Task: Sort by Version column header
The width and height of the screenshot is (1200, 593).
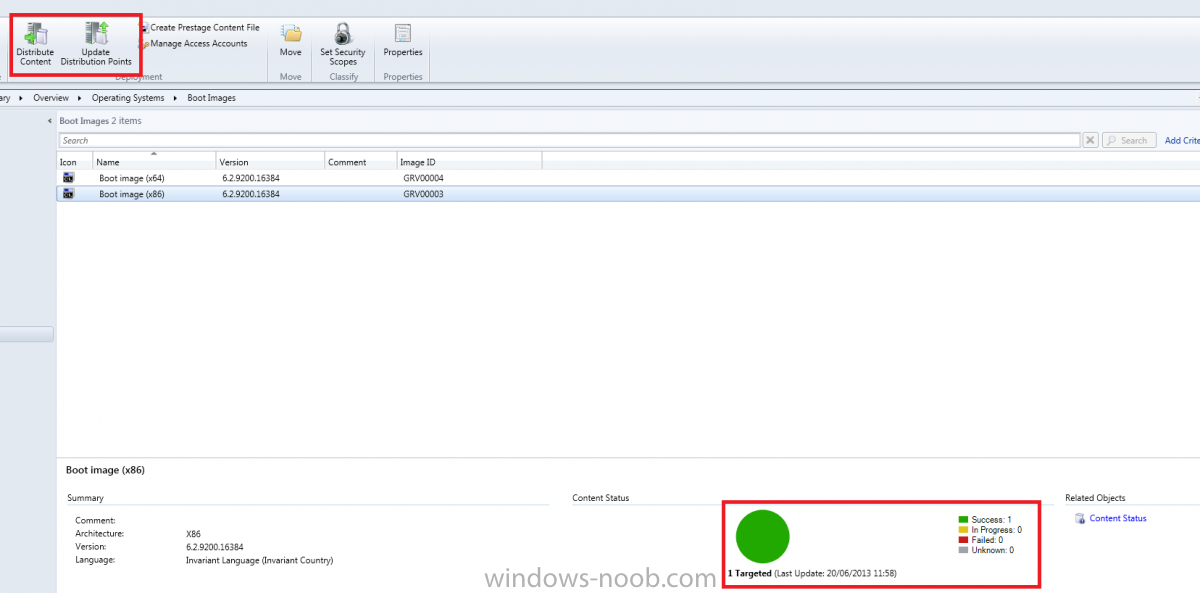Action: [x=270, y=162]
